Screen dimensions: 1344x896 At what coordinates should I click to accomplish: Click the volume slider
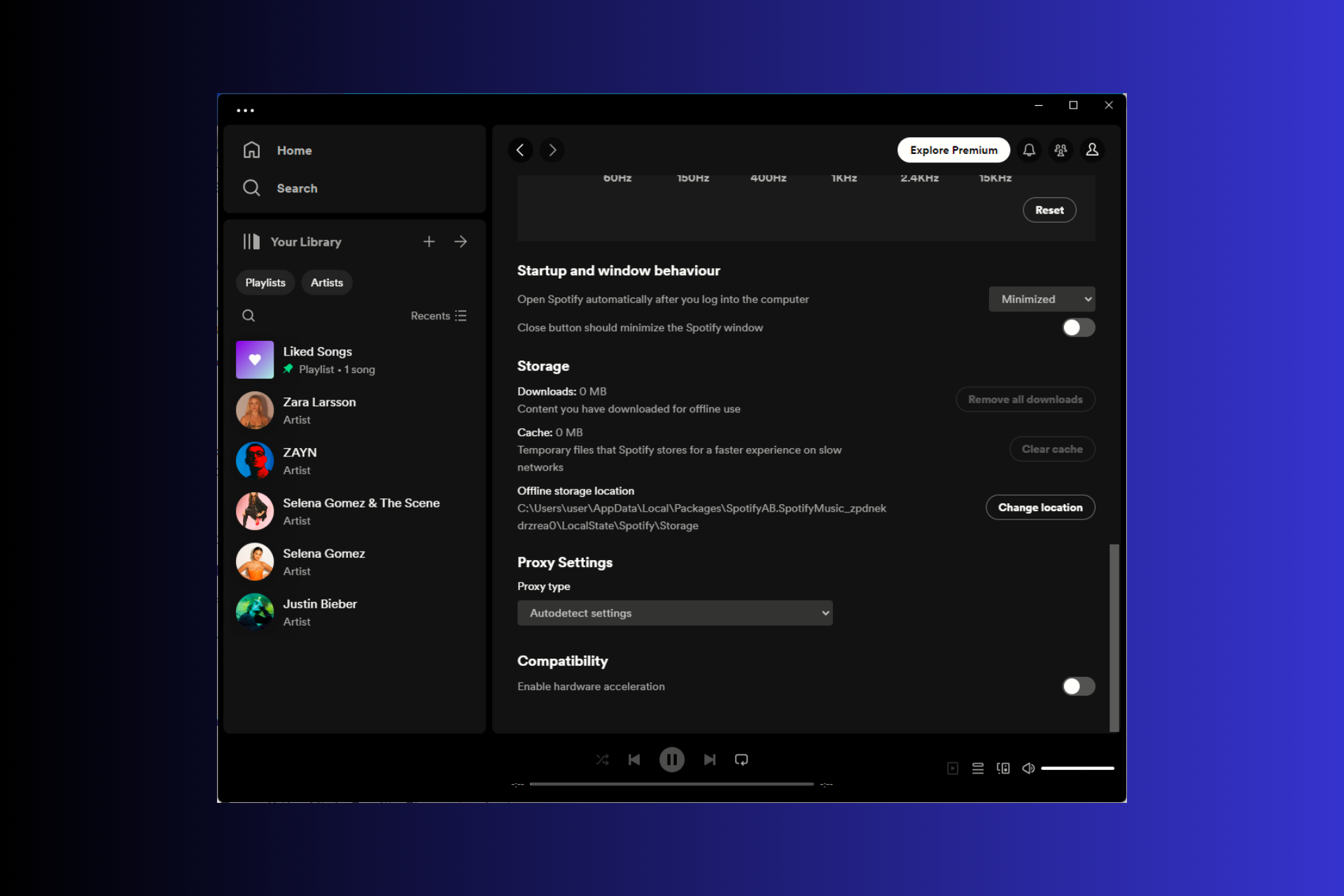pos(1077,769)
